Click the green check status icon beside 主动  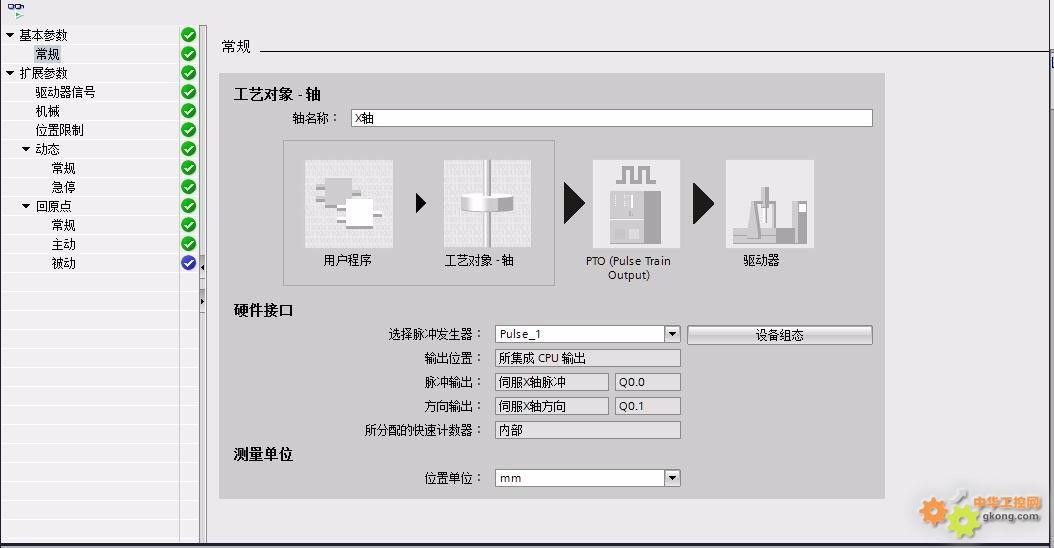[x=188, y=243]
